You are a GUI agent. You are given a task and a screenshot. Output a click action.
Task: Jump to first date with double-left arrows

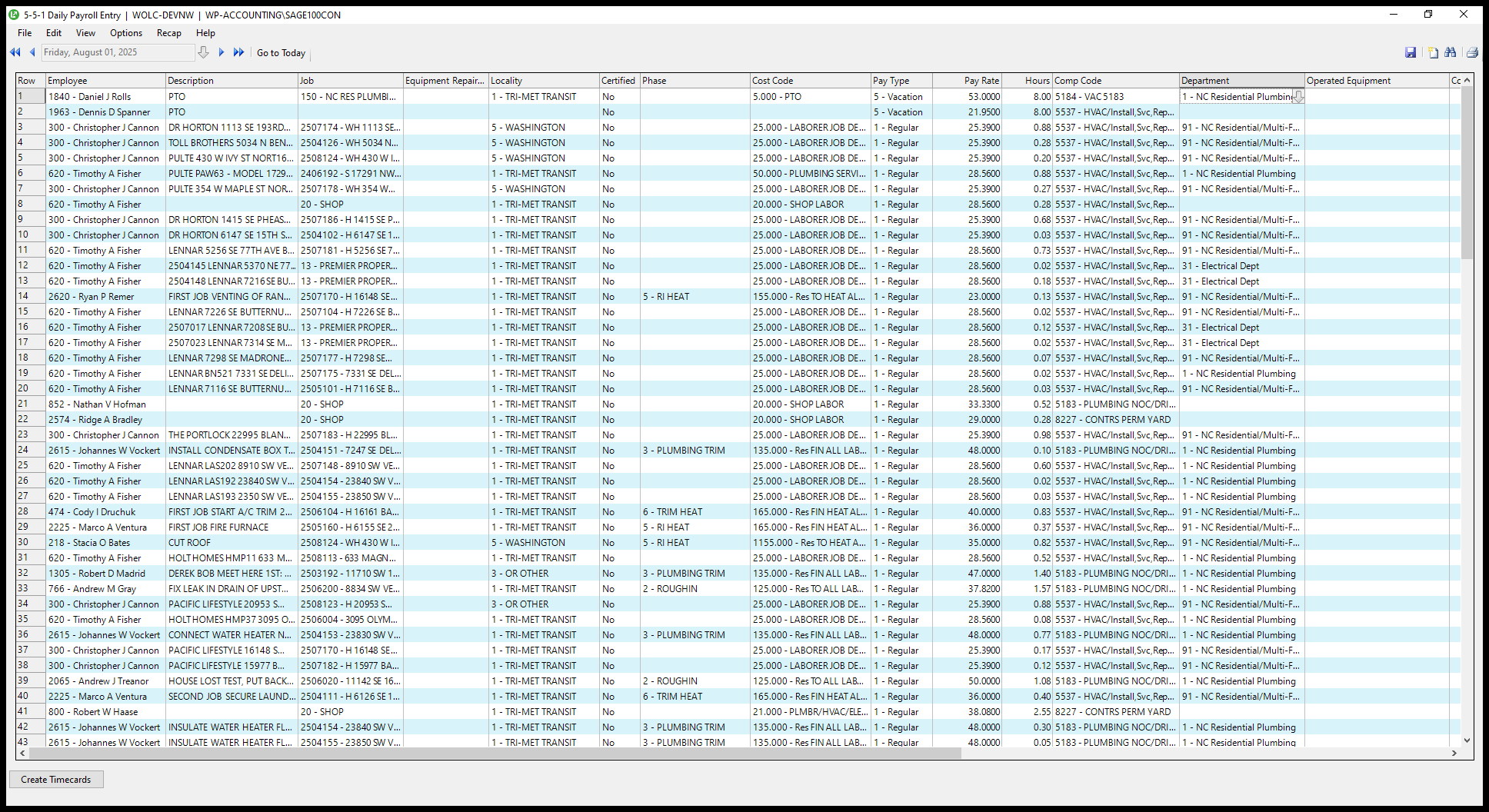15,52
